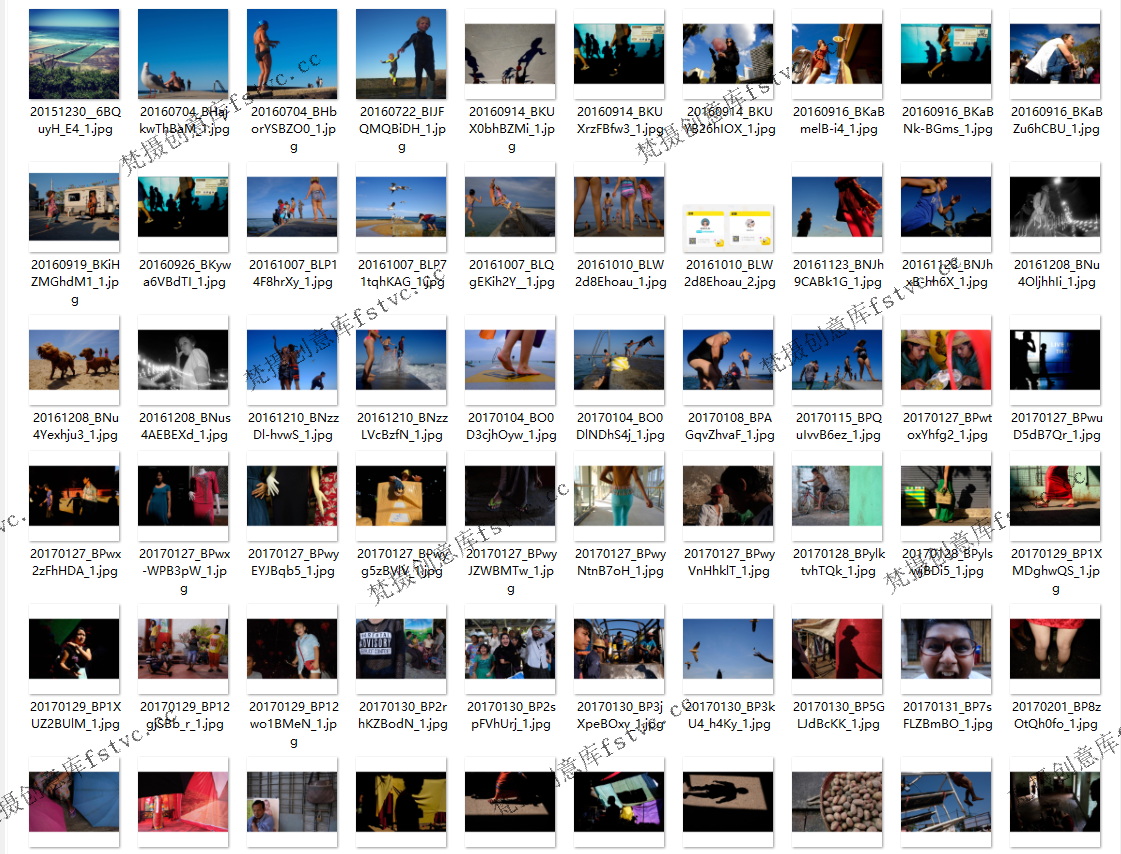Click file name 20160914_BKUX0bhBZMi_1.jpg
This screenshot has width=1121, height=854.
tap(511, 129)
